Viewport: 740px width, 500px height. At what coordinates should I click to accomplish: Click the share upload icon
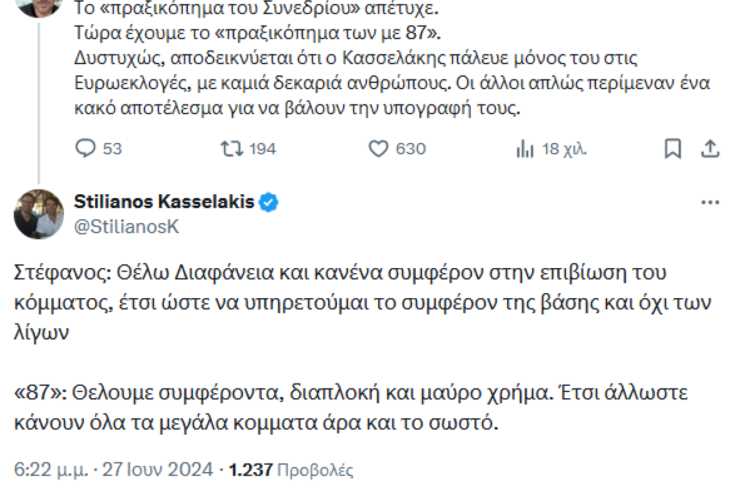point(710,149)
